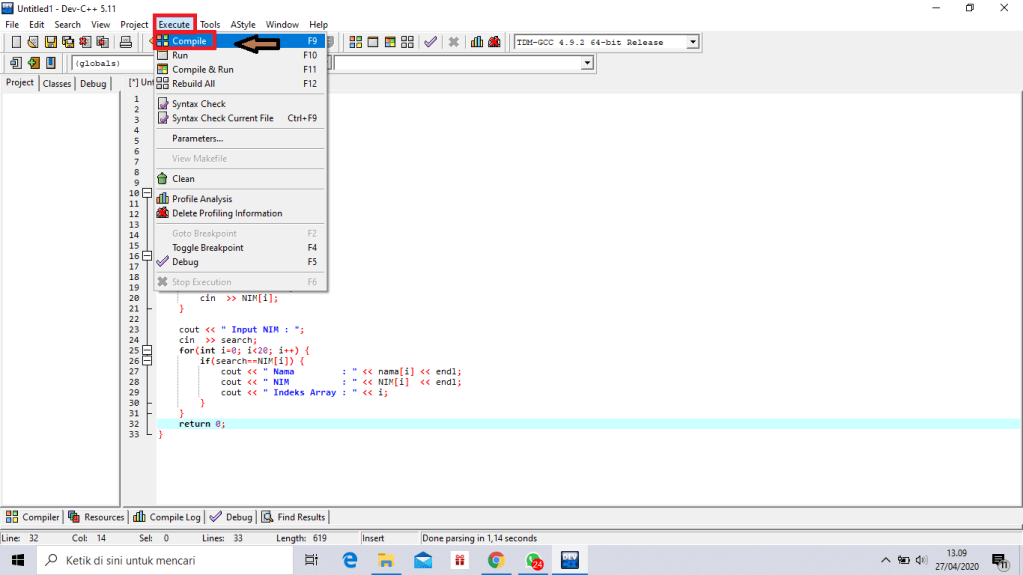Image resolution: width=1023 pixels, height=575 pixels.
Task: Switch to the Classes tab
Action: click(57, 84)
